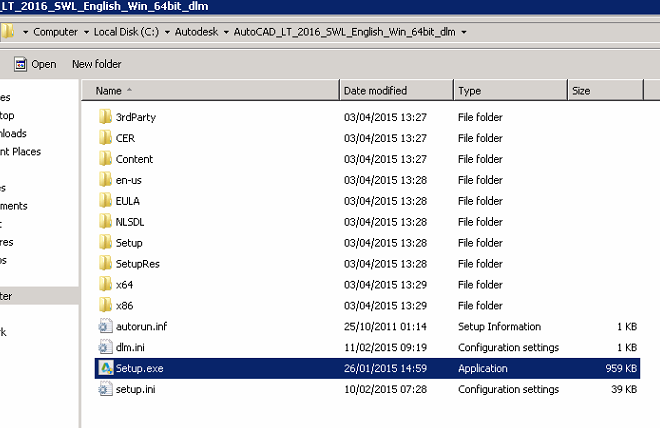Viewport: 660px width, 428px height.
Task: Click AutoCAD_LT_2016_SWL_English_Win_64bit_dlm breadcrumb
Action: (344, 32)
